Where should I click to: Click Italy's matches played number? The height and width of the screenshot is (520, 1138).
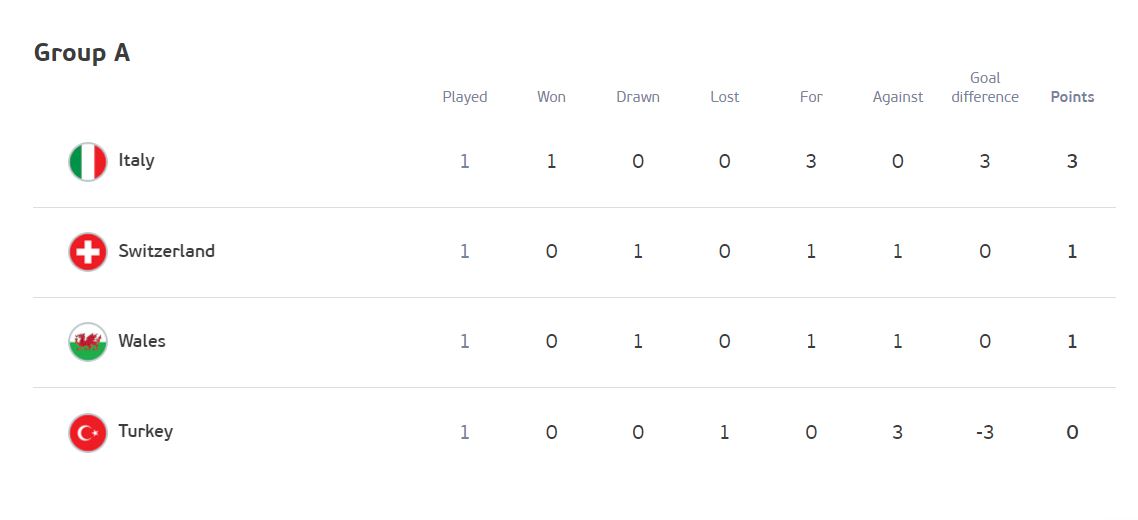tap(465, 161)
